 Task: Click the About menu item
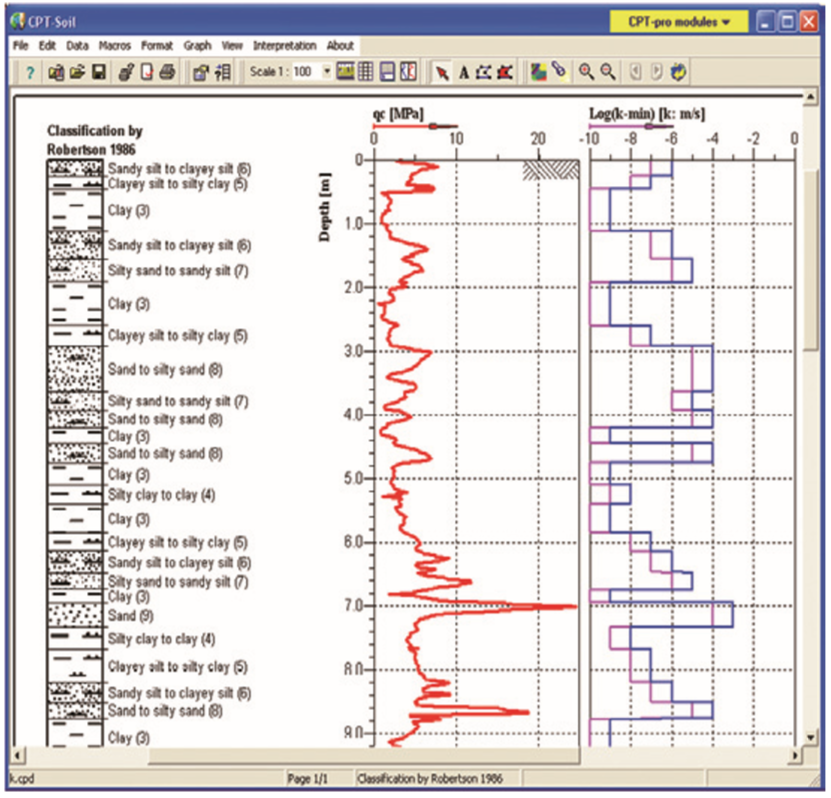click(340, 46)
